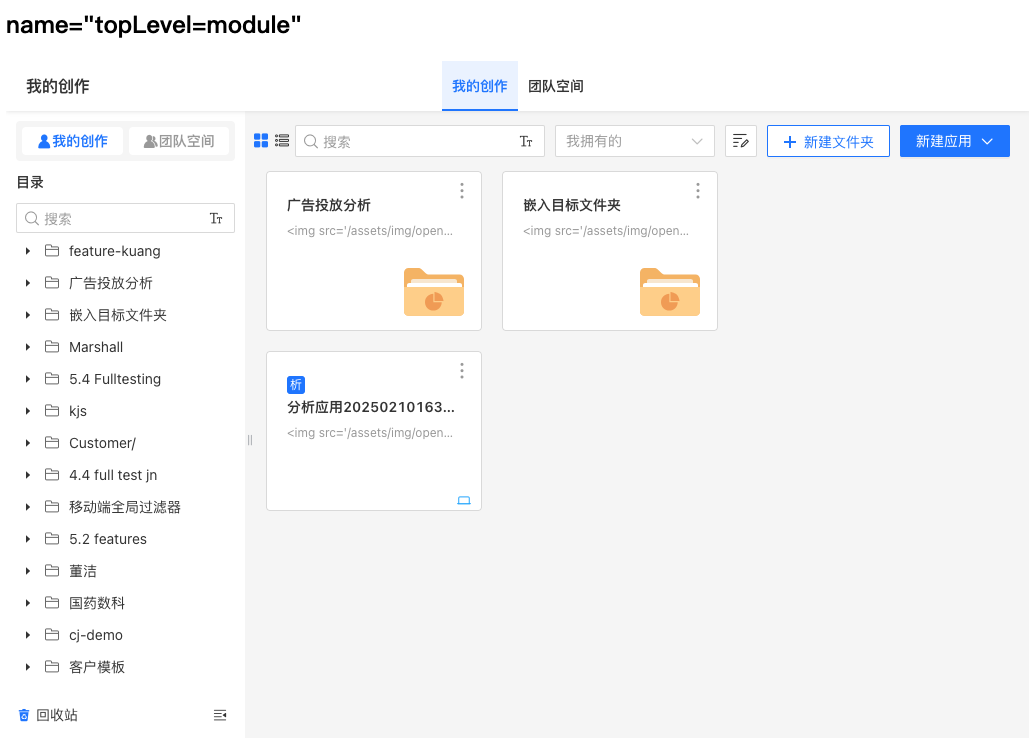Switch to list view icon
1029x738 pixels.
coord(282,141)
